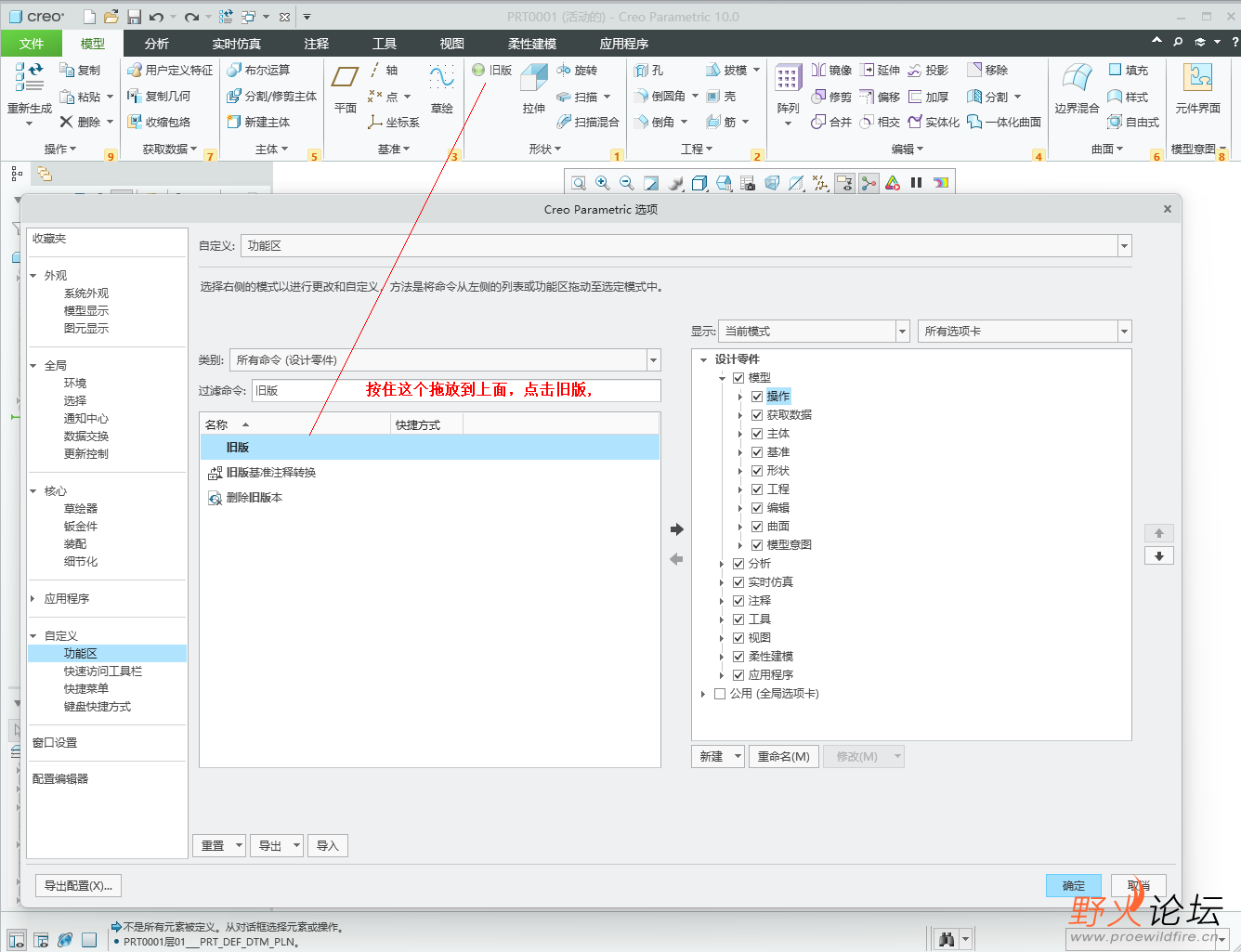Switch to the 分析 ribbon tab
Screen dimensions: 1241x952
tap(157, 44)
